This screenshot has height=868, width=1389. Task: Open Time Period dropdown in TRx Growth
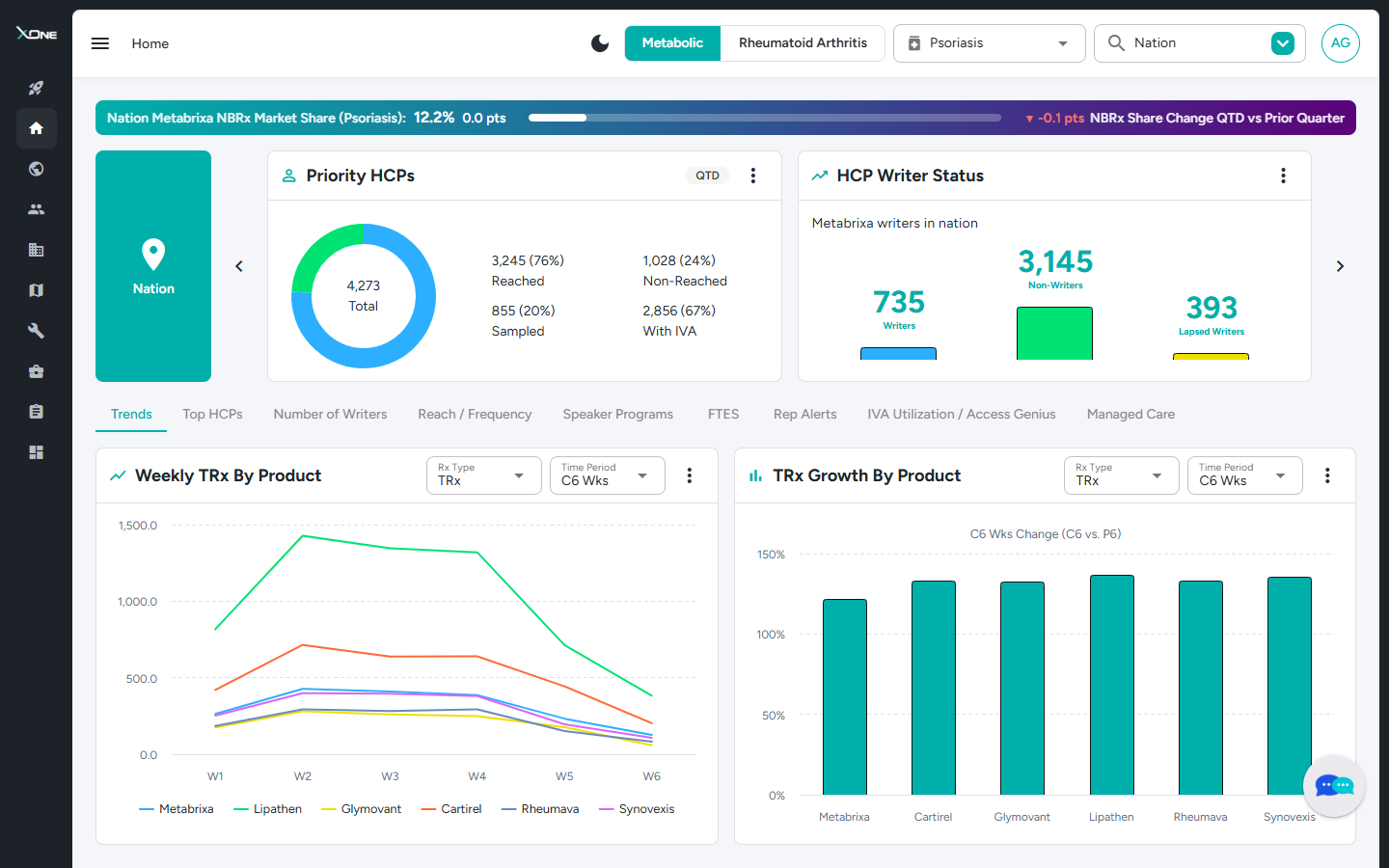[x=1245, y=475]
